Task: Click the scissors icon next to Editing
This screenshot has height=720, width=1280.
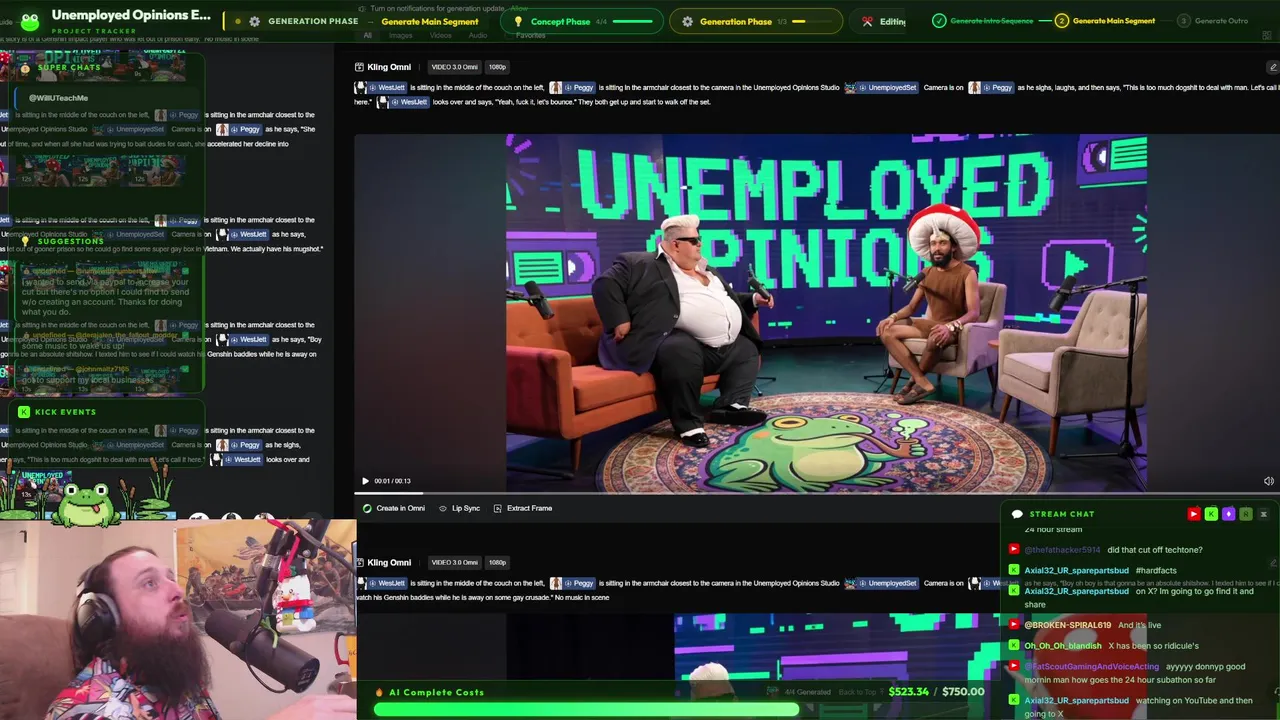Action: pyautogui.click(x=867, y=21)
